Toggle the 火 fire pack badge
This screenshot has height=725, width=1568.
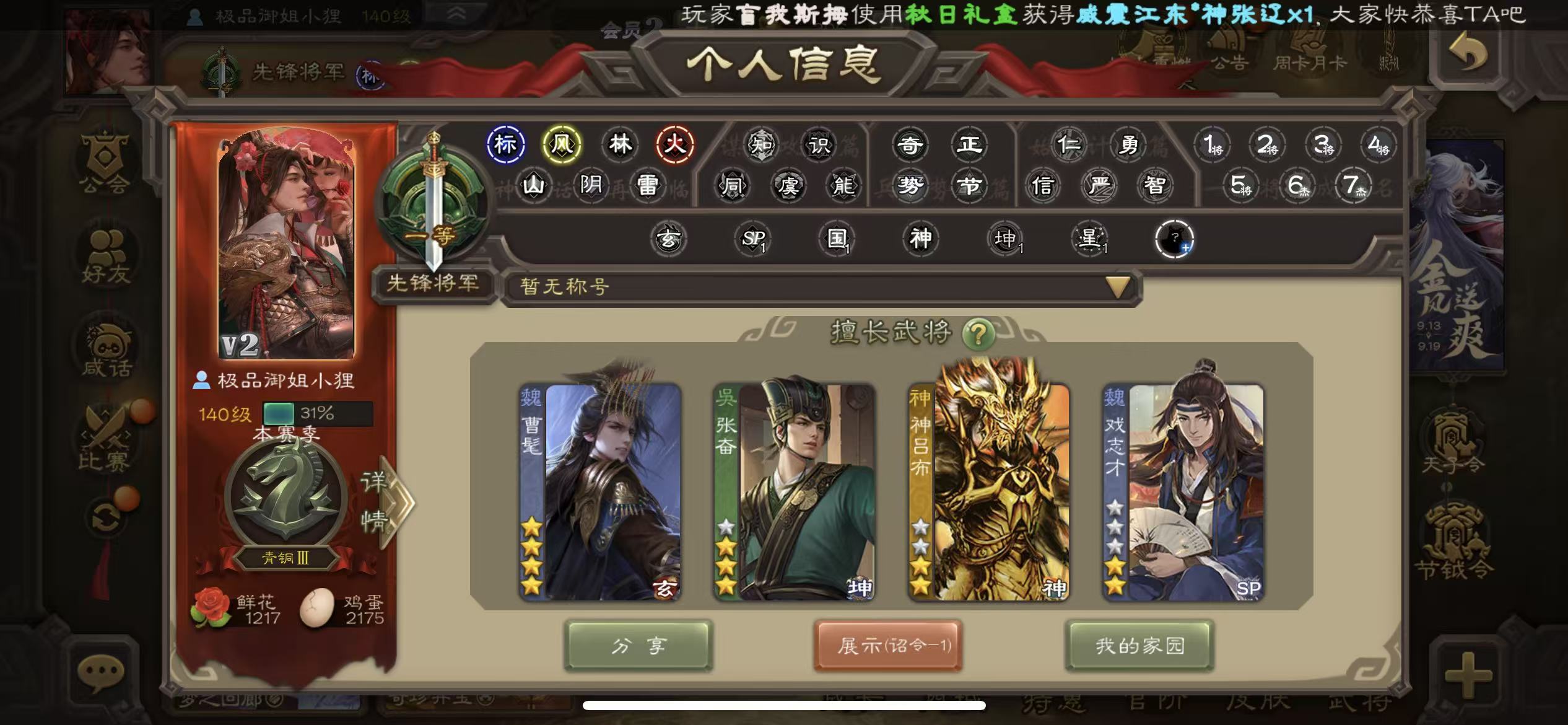(674, 145)
